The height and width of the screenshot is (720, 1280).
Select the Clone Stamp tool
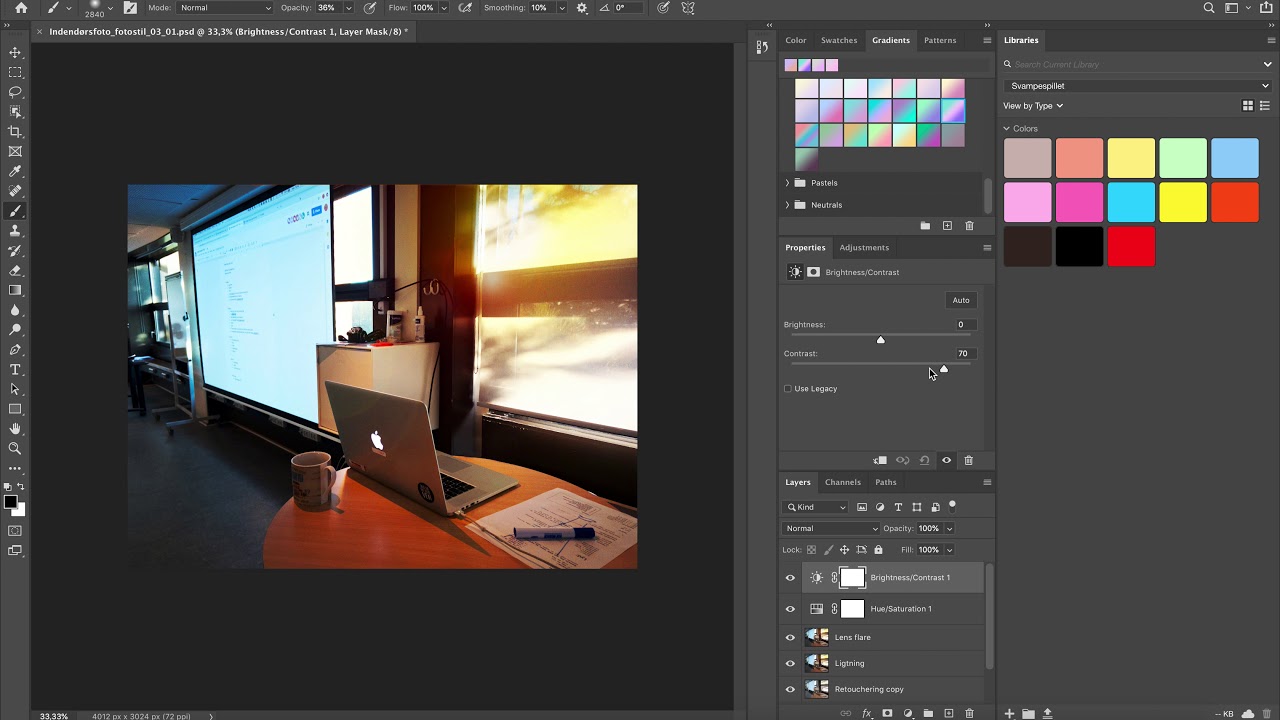(15, 231)
